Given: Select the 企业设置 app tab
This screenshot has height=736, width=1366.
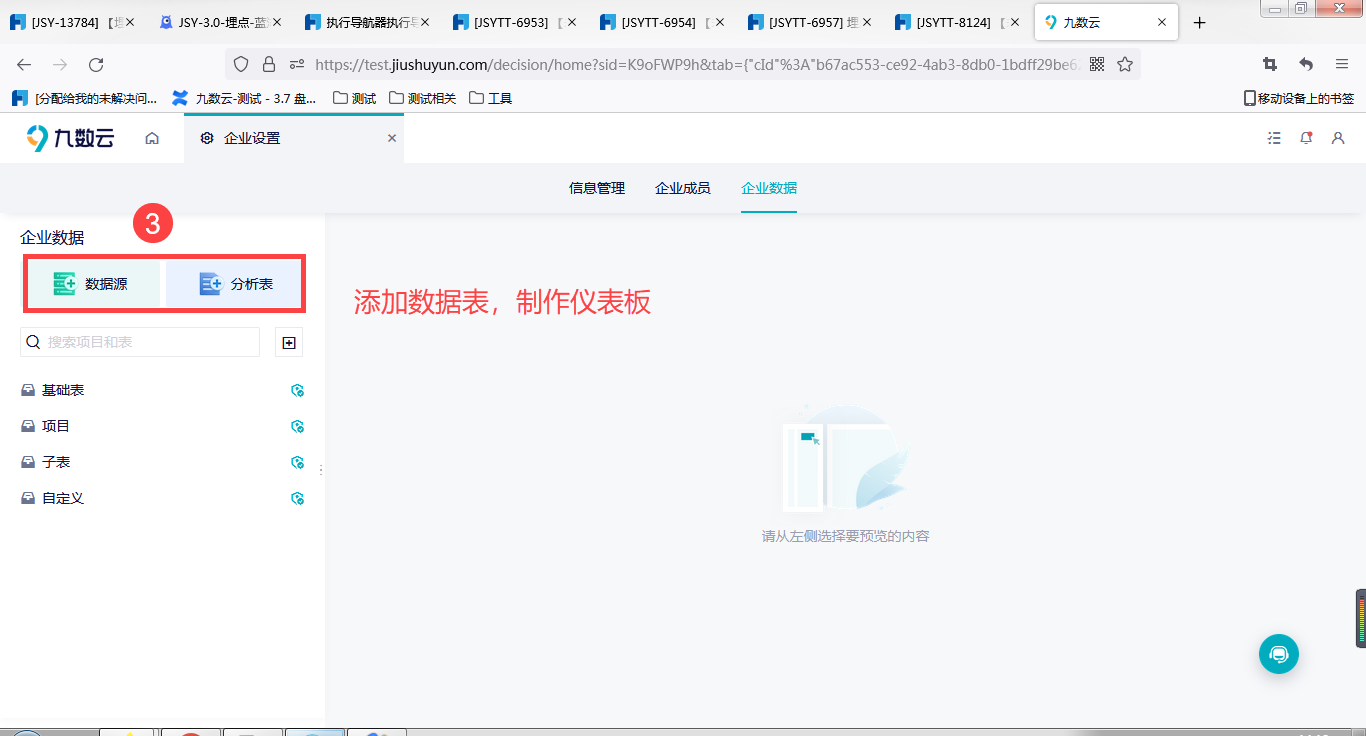Looking at the screenshot, I should coord(294,138).
